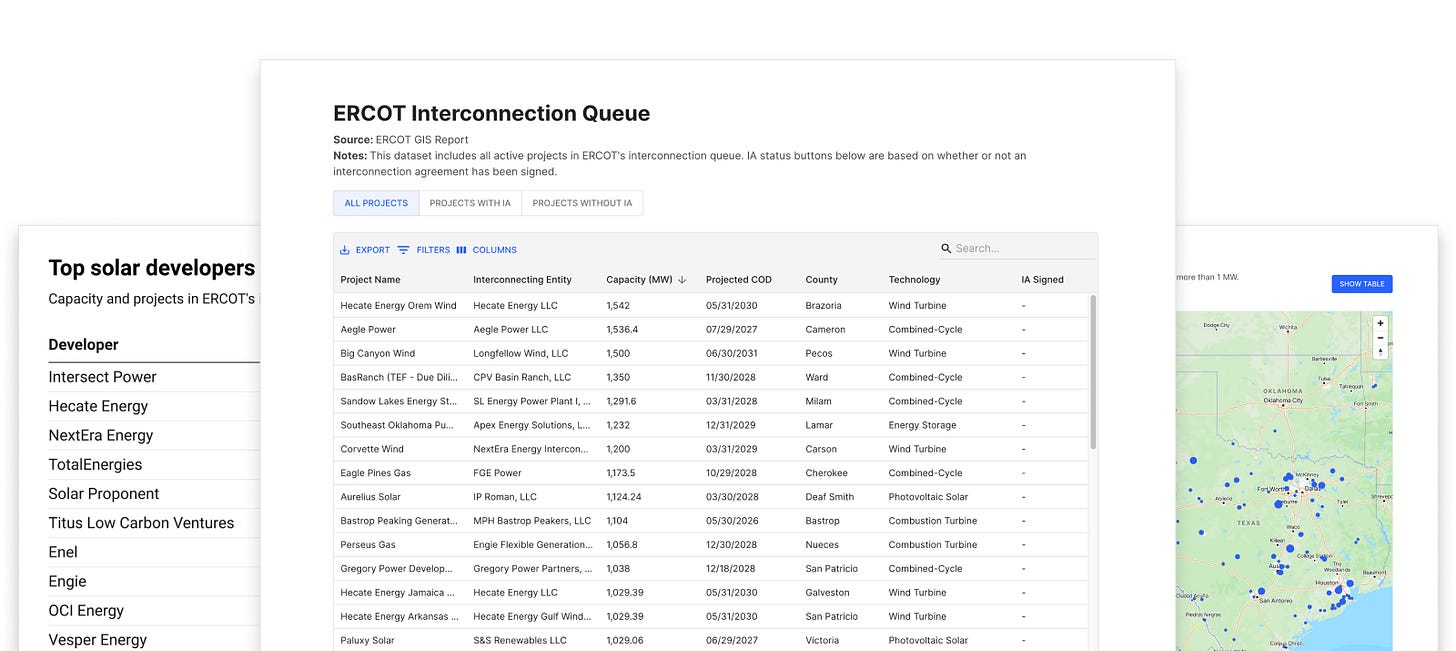Open the Filters button
1456x651 pixels.
(x=423, y=250)
